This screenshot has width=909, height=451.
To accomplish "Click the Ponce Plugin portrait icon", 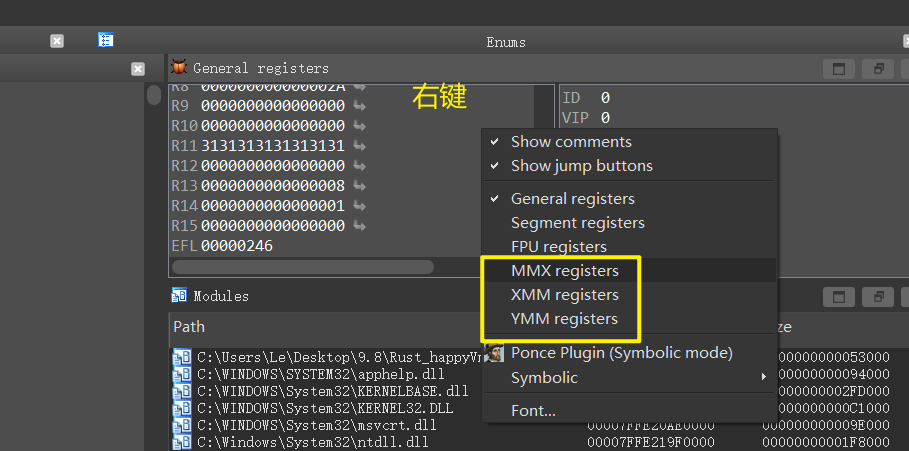I will 494,352.
